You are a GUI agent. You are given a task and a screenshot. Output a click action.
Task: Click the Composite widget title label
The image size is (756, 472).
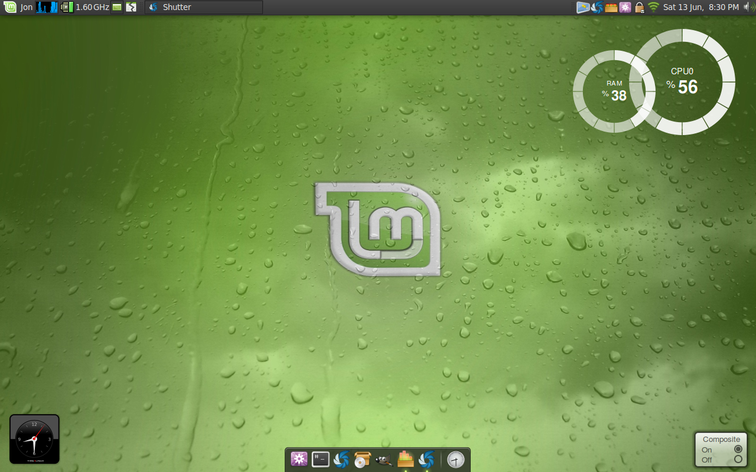point(721,439)
